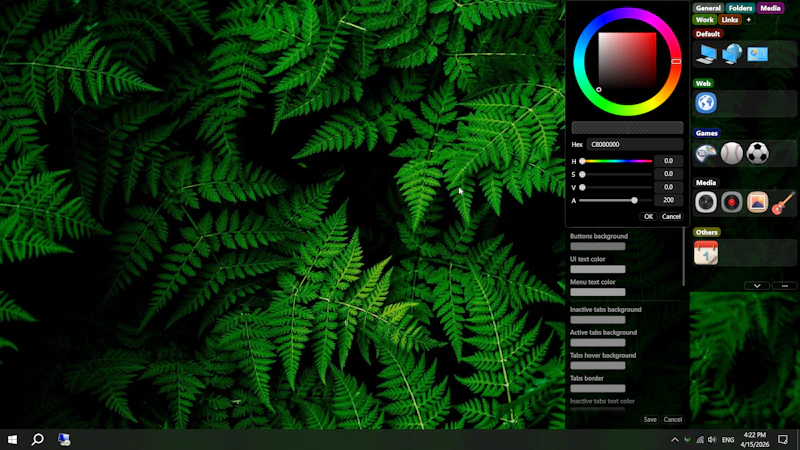Cancel the color picker dialog
800x450 pixels.
(x=671, y=216)
